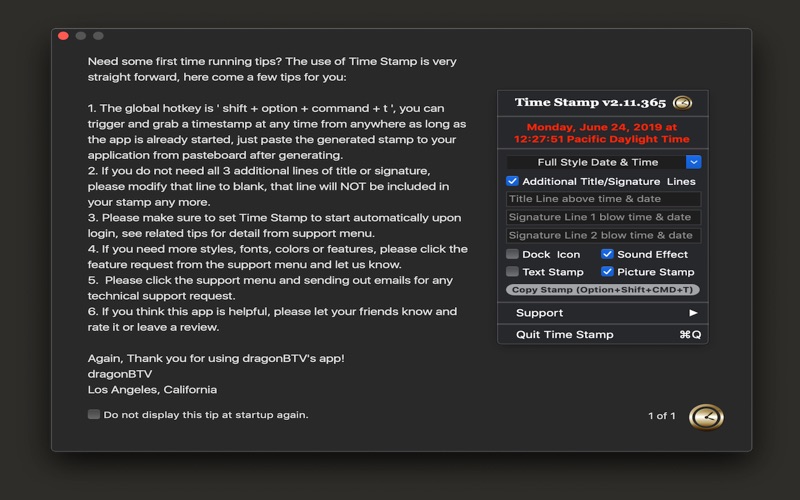This screenshot has width=800, height=500.
Task: Check 'Do not display this tip at startup again'
Action: (x=93, y=414)
